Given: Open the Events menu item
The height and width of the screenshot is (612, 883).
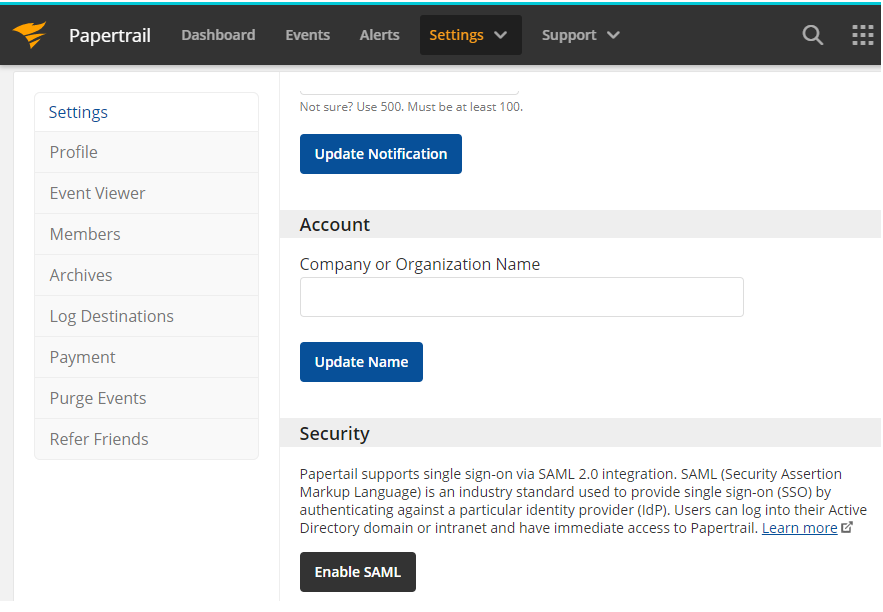Looking at the screenshot, I should pyautogui.click(x=307, y=35).
